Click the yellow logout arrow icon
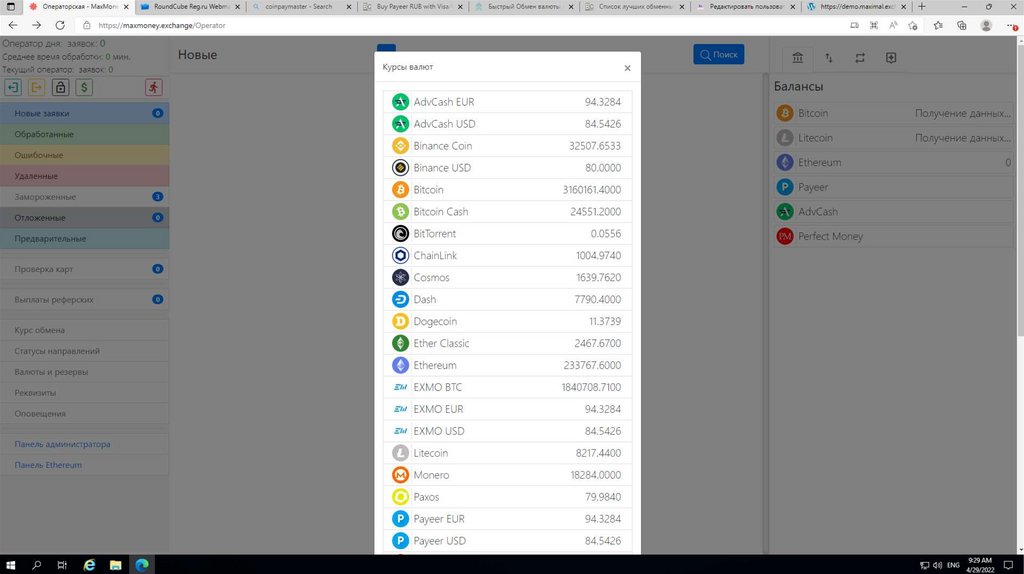 tap(37, 87)
